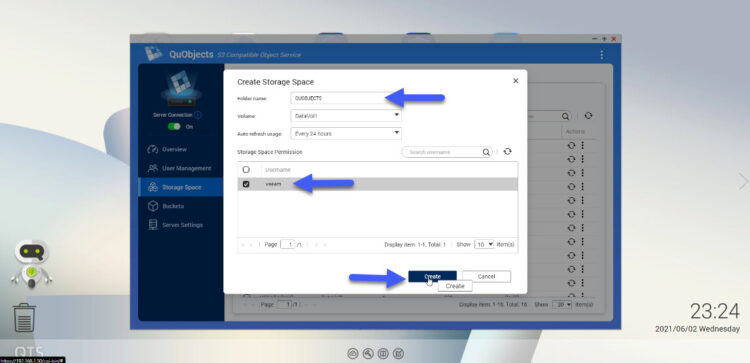
Task: Expand the Auto refresh usage dropdown
Action: tap(346, 133)
